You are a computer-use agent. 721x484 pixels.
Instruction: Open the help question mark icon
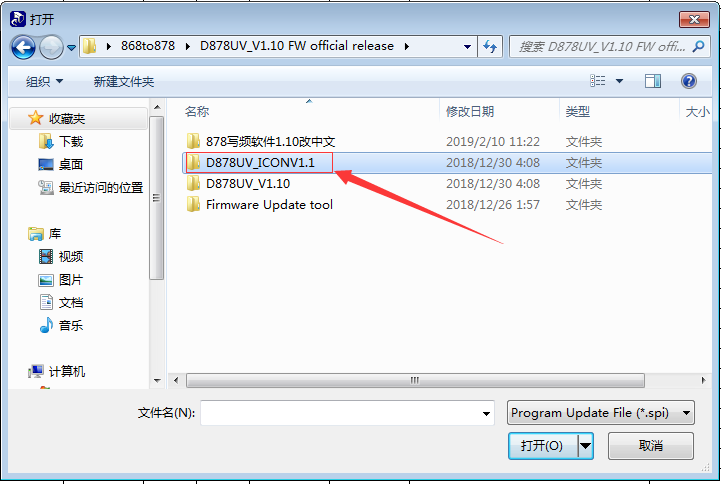coord(688,81)
